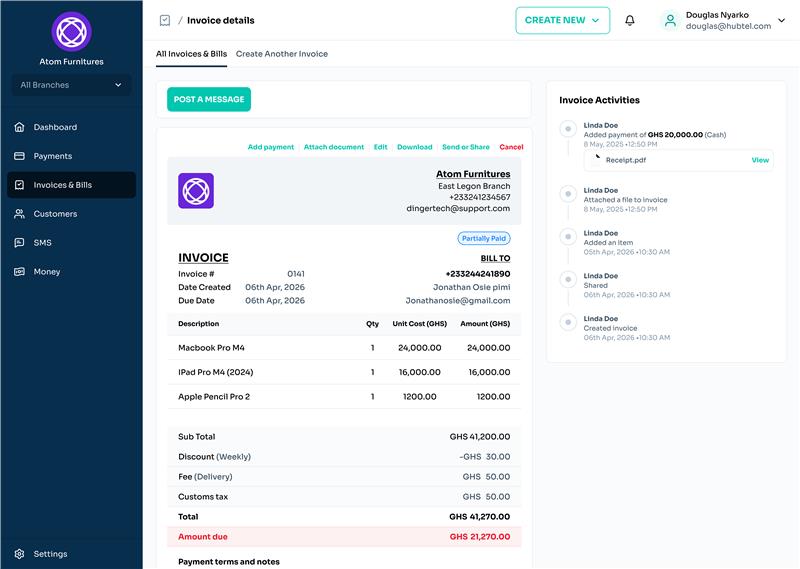This screenshot has height=569, width=800.
Task: Click the Payments card icon in sidebar
Action: [20, 156]
